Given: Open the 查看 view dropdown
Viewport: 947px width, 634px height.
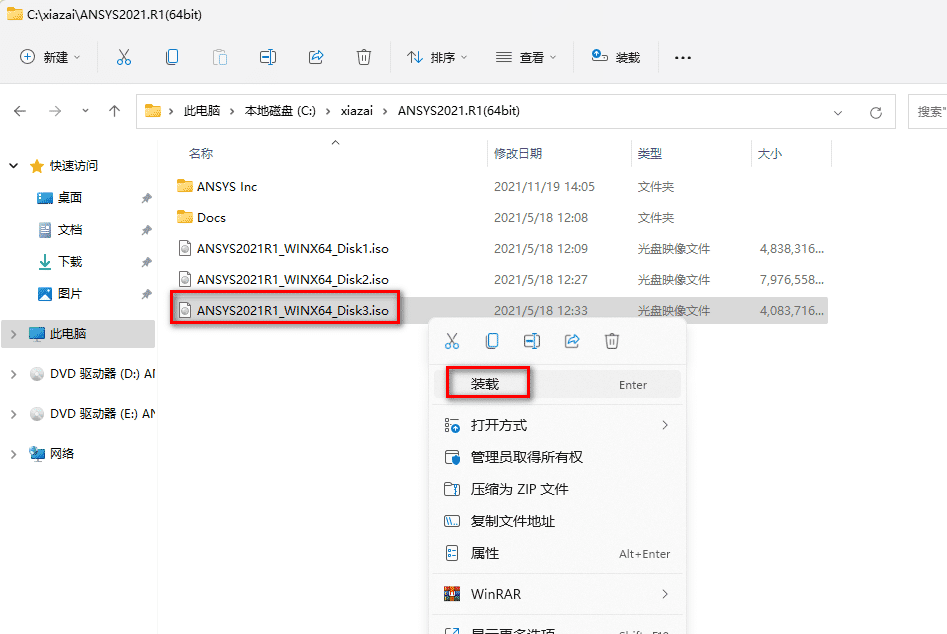Looking at the screenshot, I should coord(526,57).
